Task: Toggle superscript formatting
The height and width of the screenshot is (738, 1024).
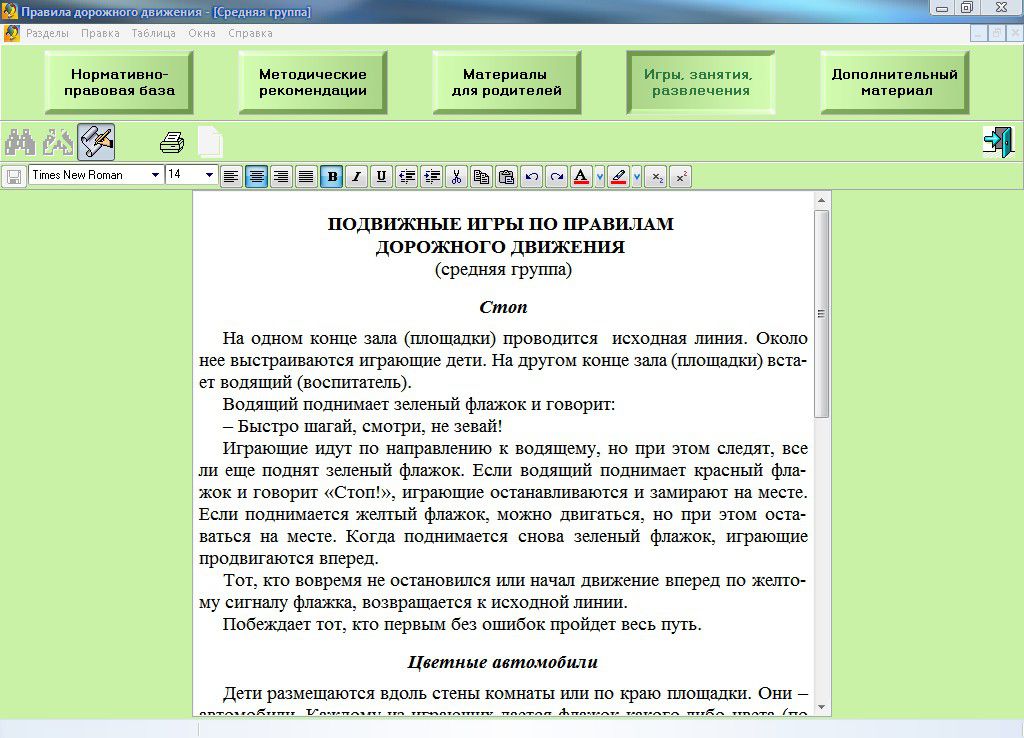Action: tap(680, 176)
